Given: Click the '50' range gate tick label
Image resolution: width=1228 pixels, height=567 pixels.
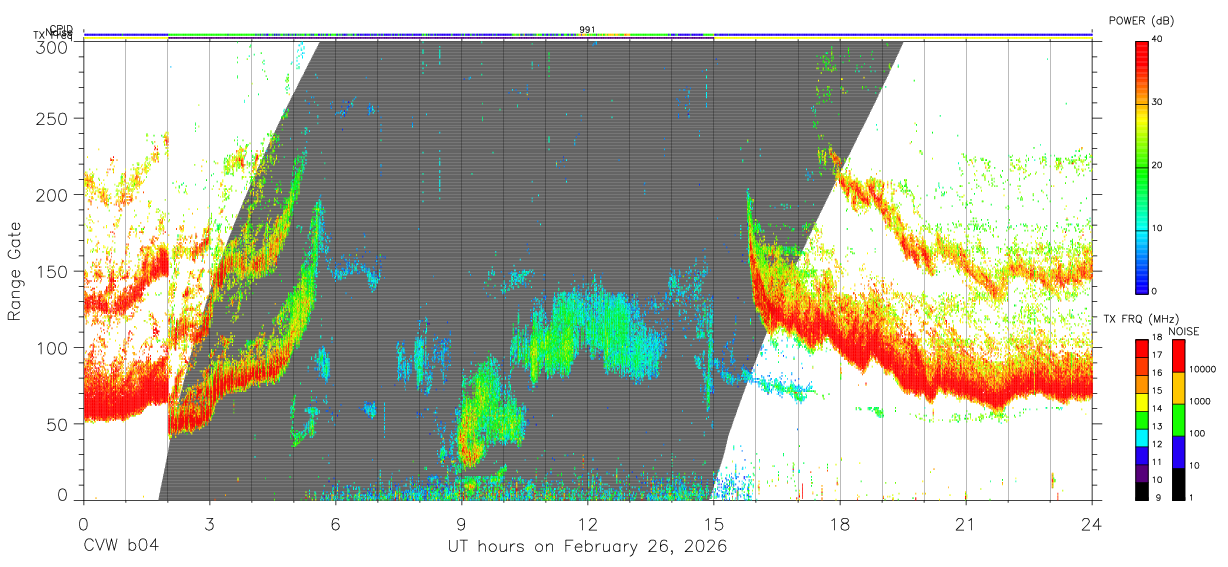Looking at the screenshot, I should click(58, 424).
